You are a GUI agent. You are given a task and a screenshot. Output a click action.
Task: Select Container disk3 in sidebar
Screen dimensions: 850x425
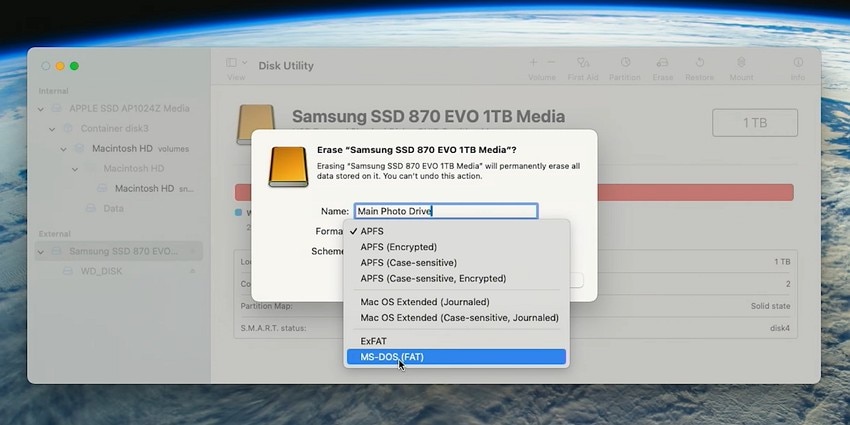tap(114, 128)
